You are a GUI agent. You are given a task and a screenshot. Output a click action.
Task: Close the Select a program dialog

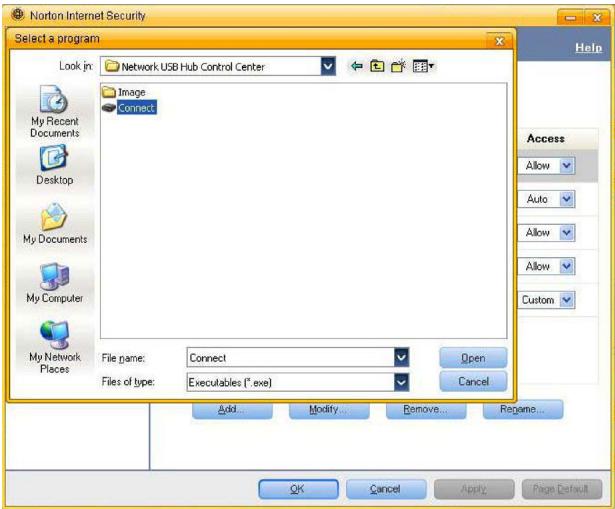pyautogui.click(x=499, y=41)
